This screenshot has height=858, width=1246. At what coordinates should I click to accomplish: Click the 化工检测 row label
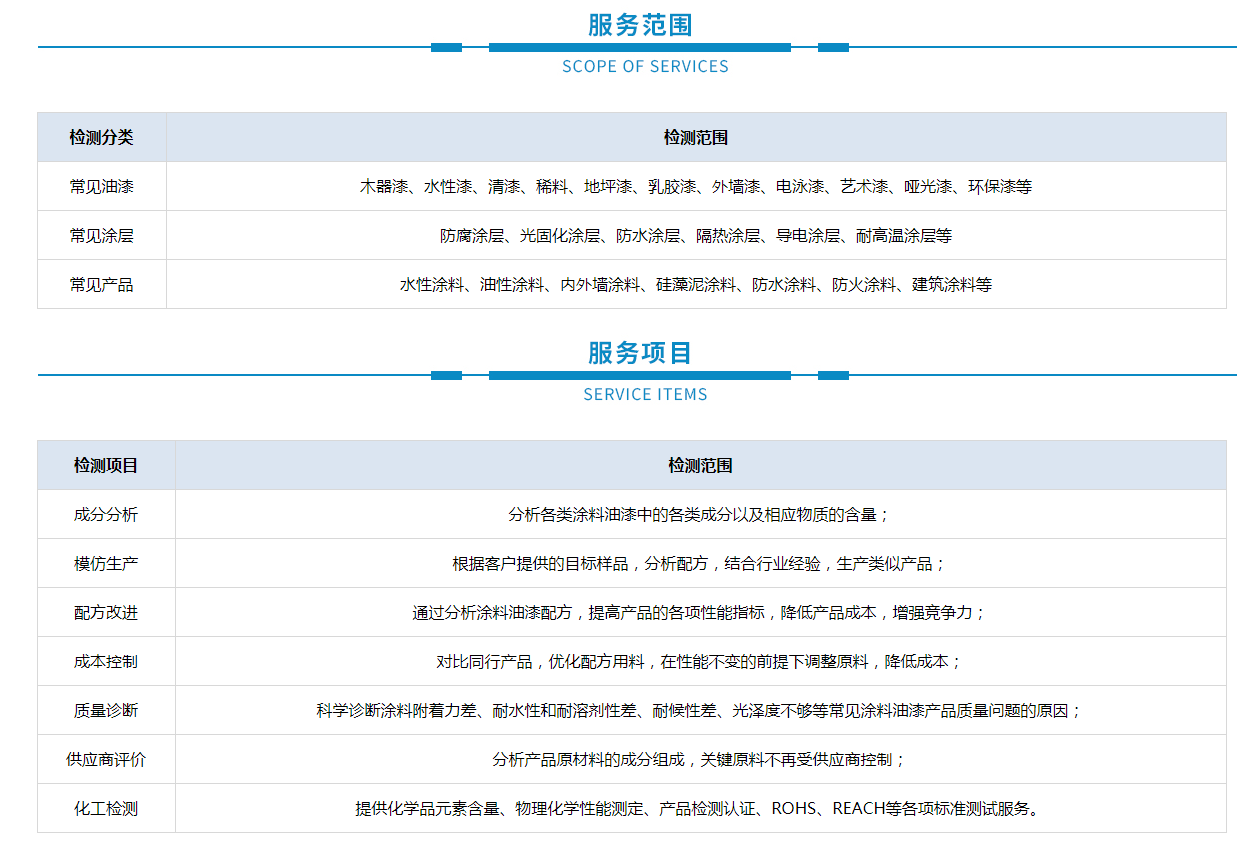[106, 809]
